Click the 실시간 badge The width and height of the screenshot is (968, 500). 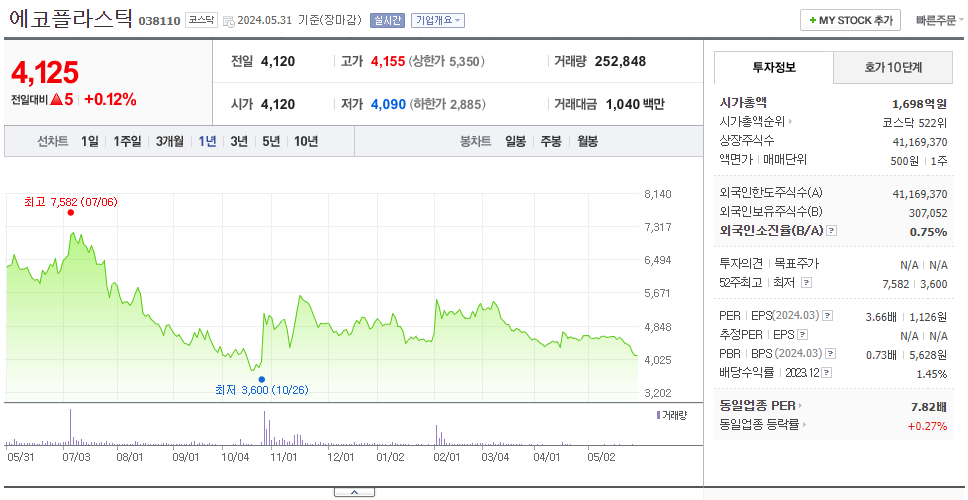click(387, 20)
